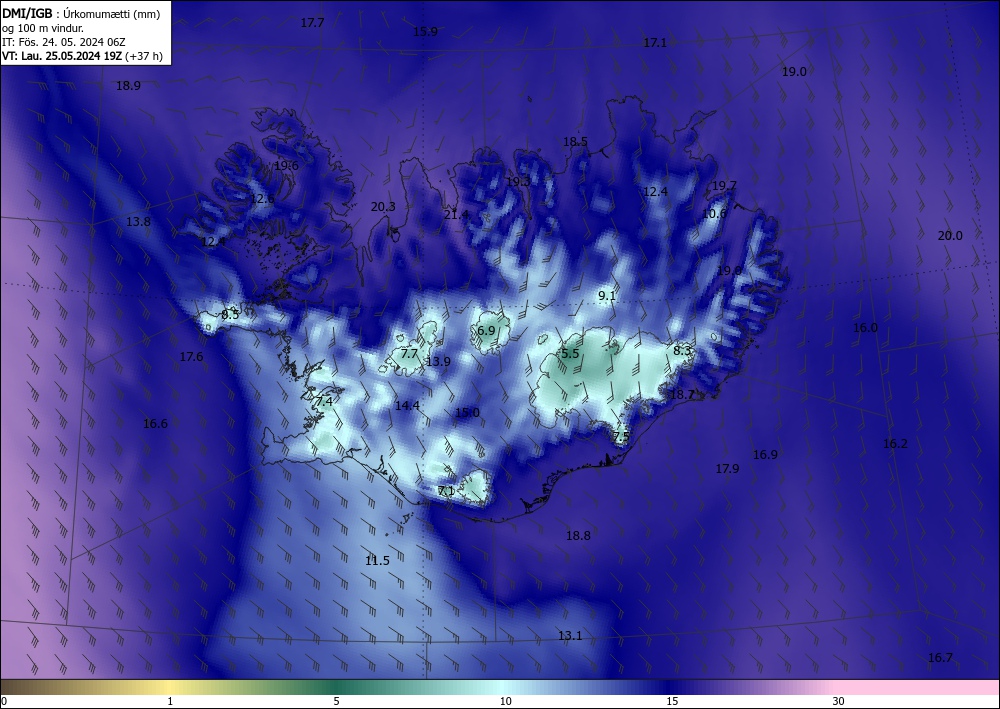Select the 19.3 value label
The image size is (1000, 709).
coord(518,182)
